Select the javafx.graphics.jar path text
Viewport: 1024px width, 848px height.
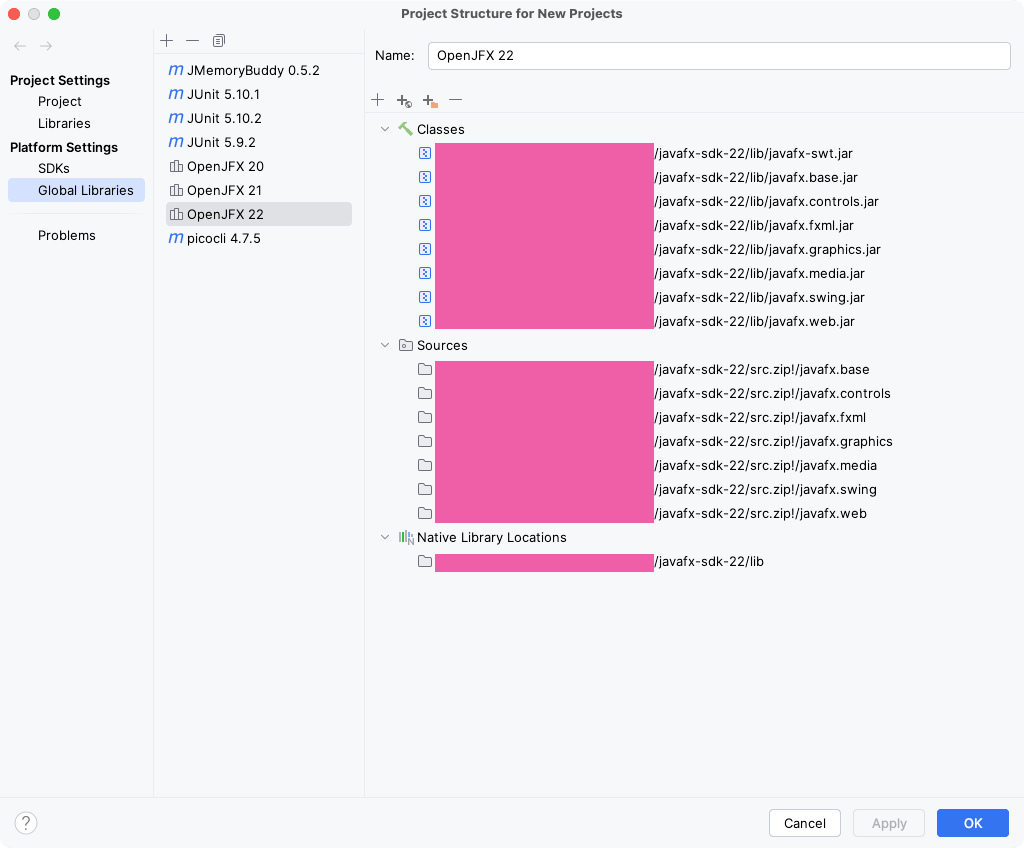pyautogui.click(x=767, y=250)
